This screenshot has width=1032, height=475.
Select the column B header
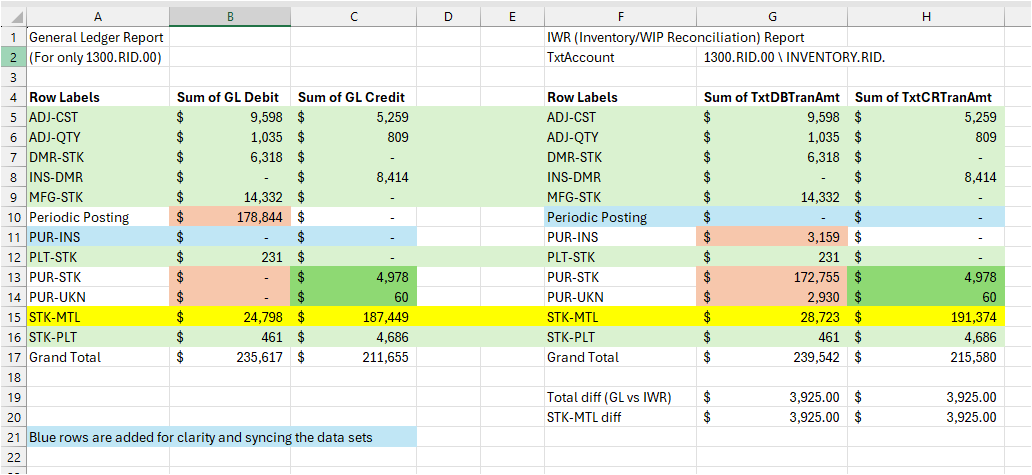click(x=230, y=16)
